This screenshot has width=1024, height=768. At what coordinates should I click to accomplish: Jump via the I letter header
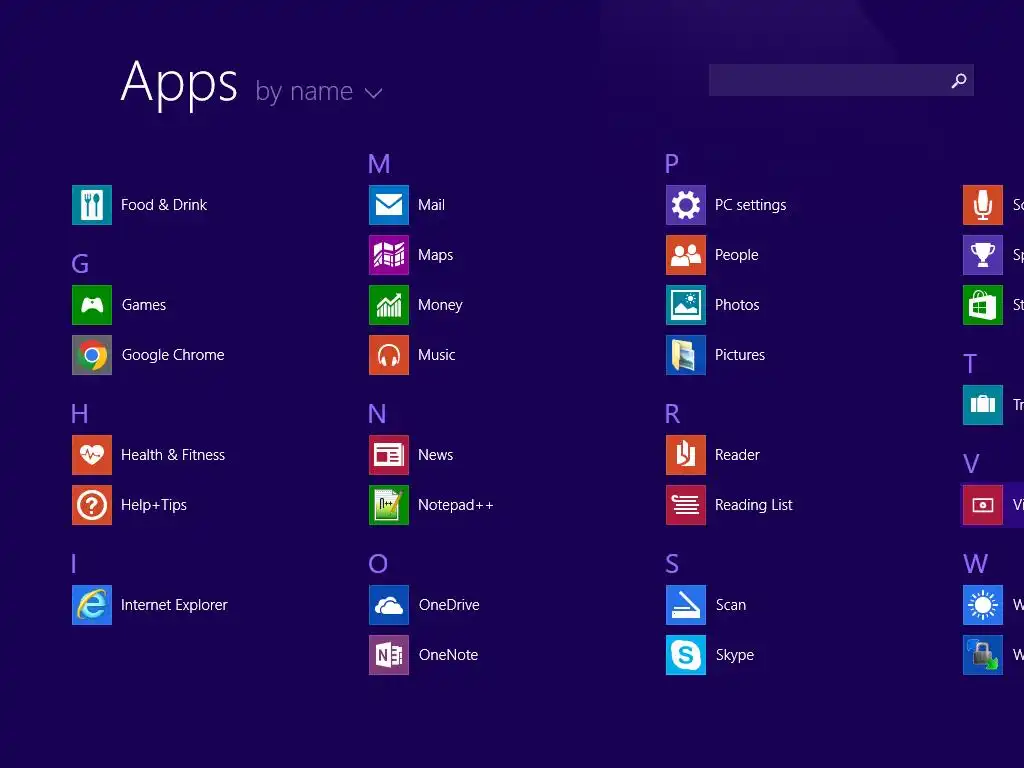coord(74,564)
